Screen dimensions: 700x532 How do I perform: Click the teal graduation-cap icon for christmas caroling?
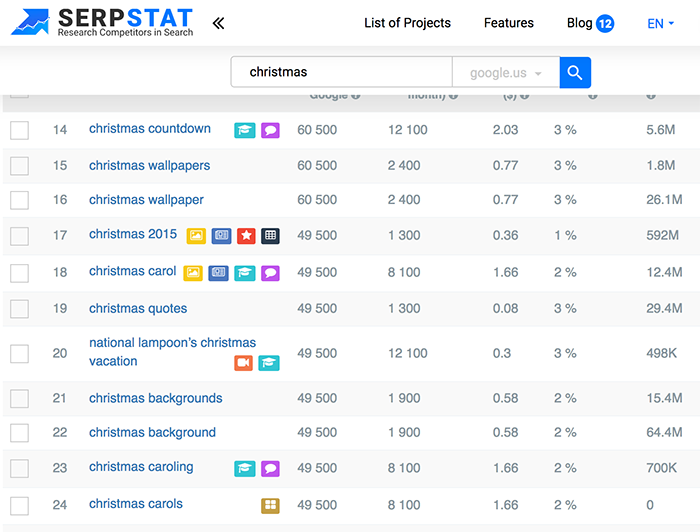[x=245, y=469]
